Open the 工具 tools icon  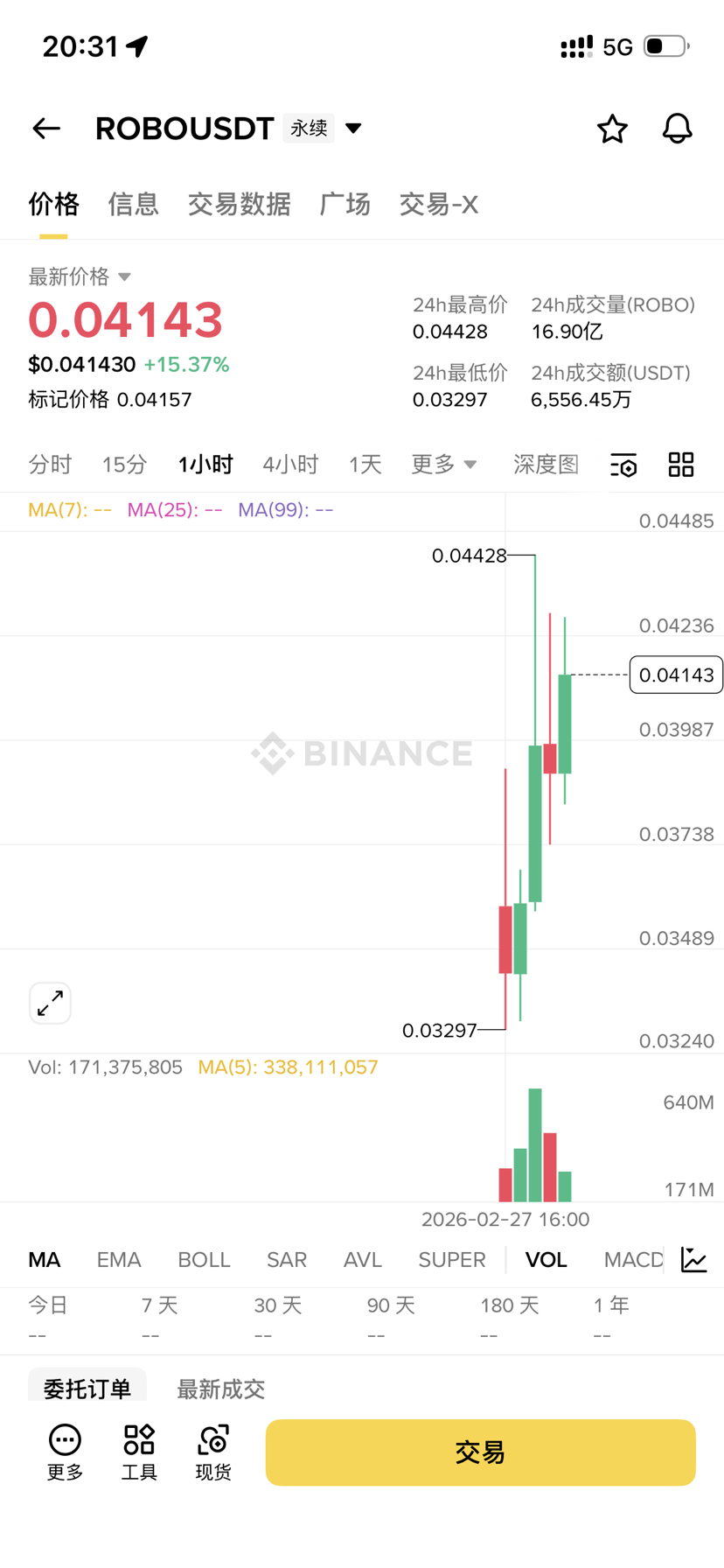click(139, 1452)
